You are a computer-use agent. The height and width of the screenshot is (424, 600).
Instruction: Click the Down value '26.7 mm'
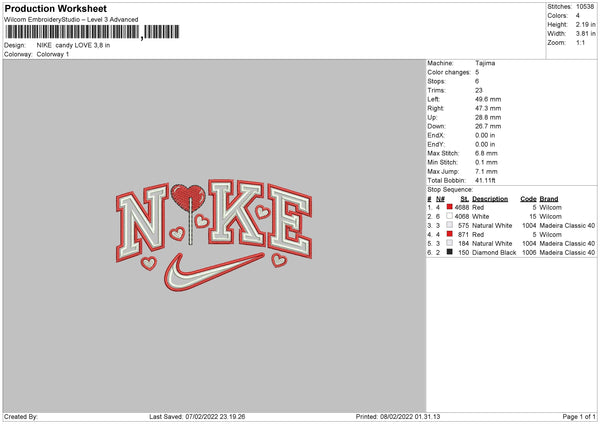[x=488, y=126]
